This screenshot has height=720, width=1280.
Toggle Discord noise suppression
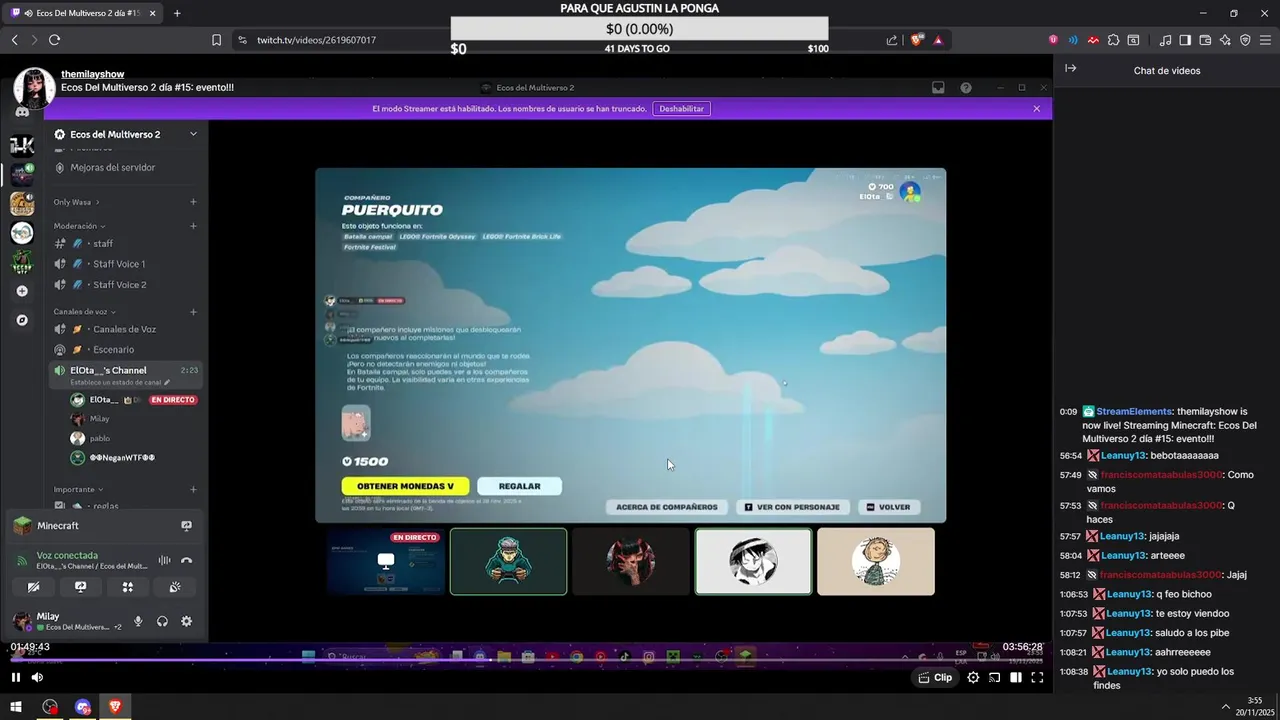(164, 561)
